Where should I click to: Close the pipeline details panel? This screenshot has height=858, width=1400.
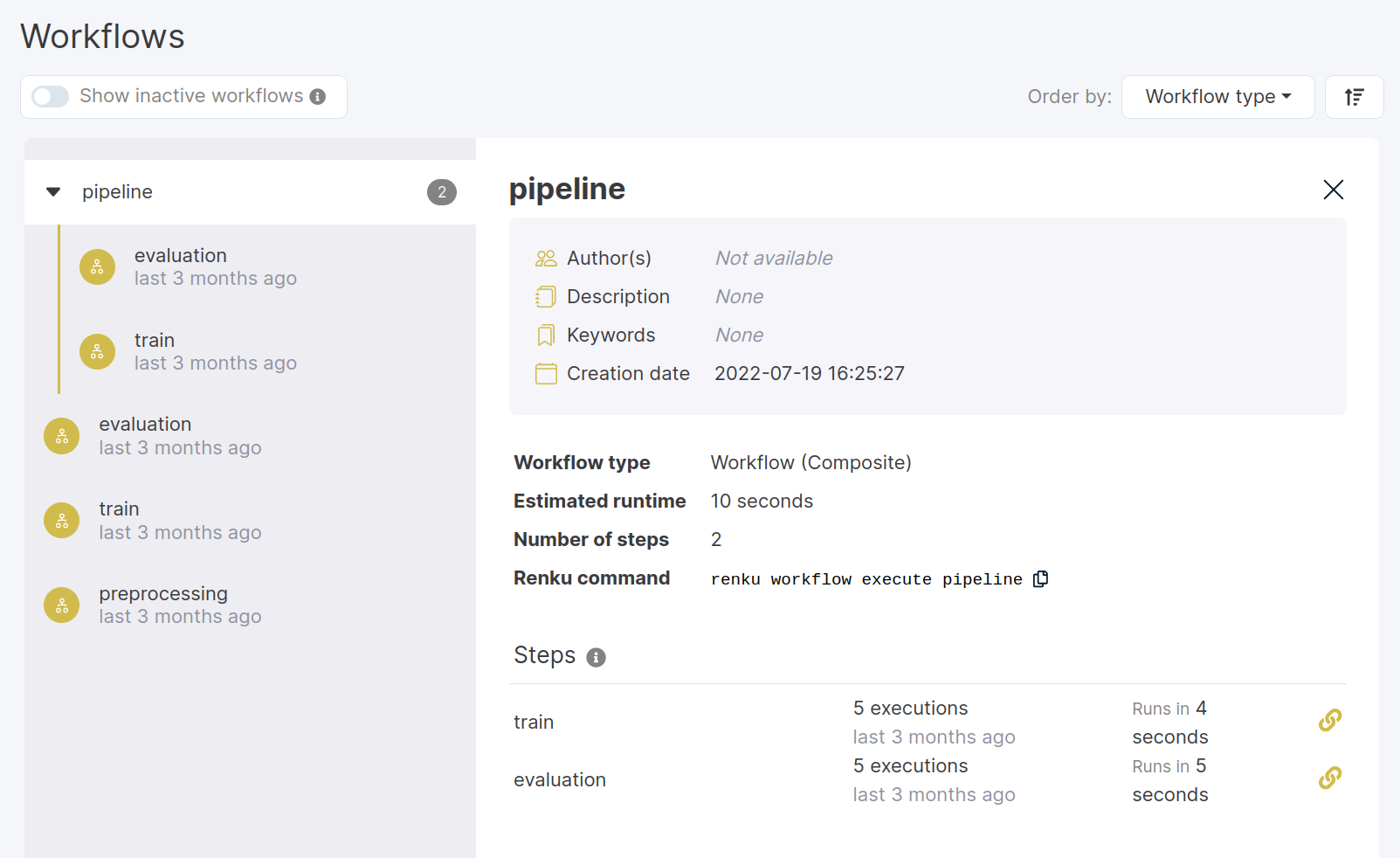click(1333, 190)
